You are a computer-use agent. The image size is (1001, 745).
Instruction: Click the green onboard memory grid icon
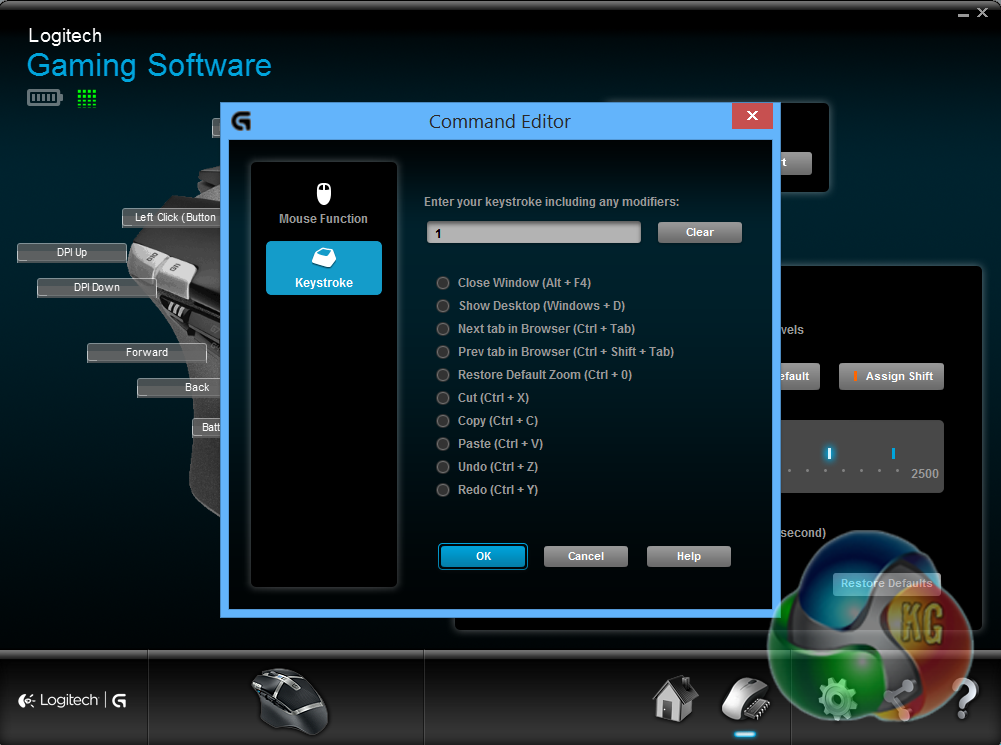87,98
